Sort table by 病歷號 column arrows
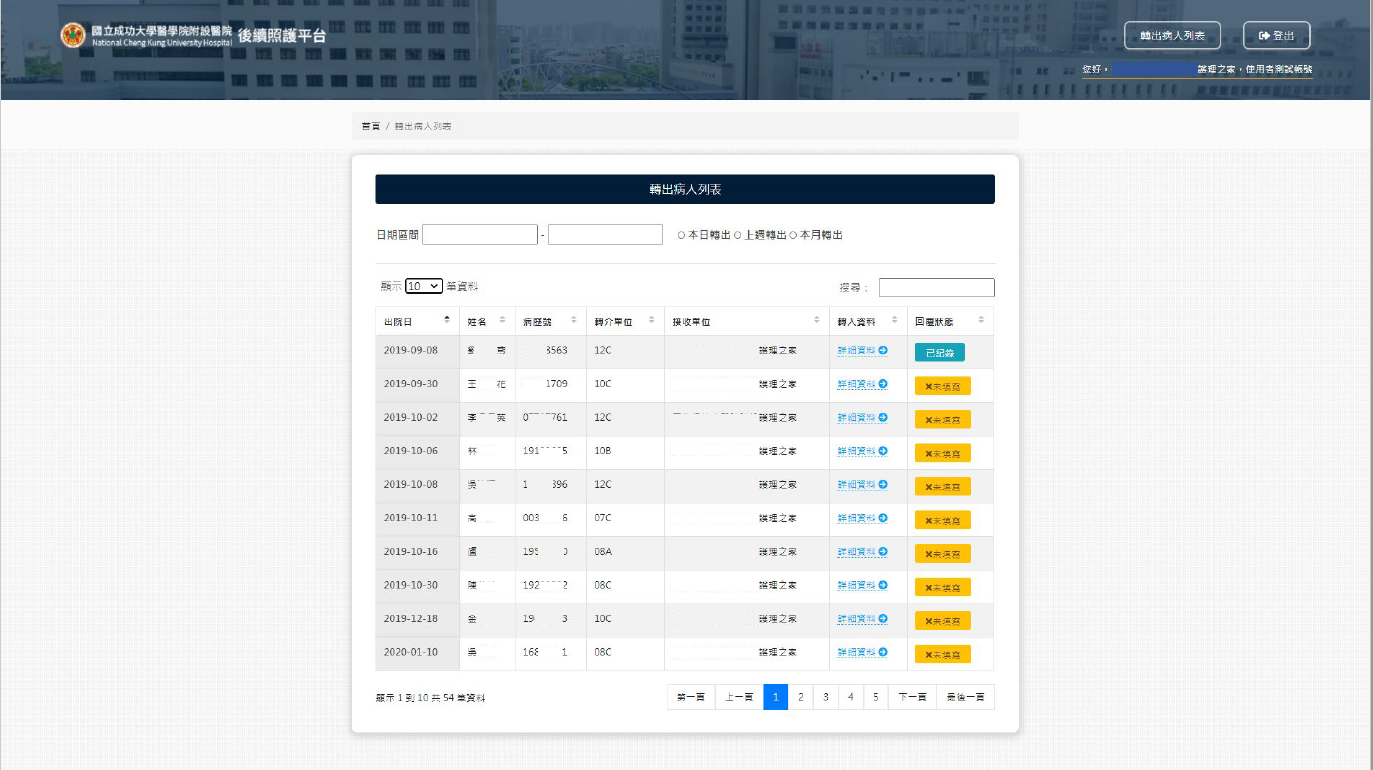This screenshot has width=1373, height=770. tap(574, 321)
